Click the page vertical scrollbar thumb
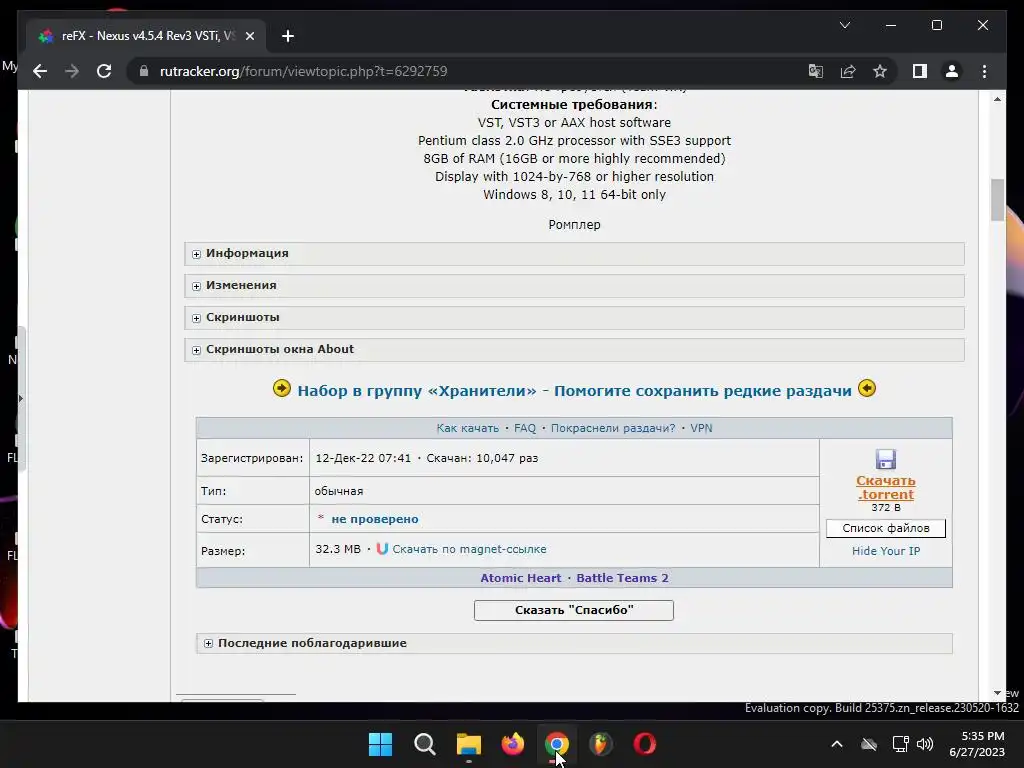The image size is (1024, 768). click(x=997, y=200)
